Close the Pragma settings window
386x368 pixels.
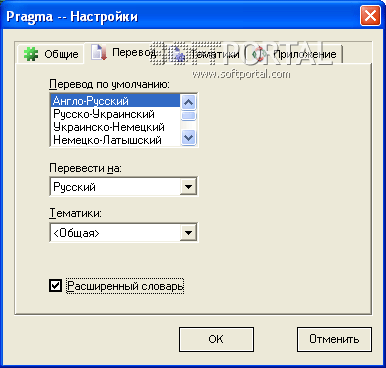370,16
